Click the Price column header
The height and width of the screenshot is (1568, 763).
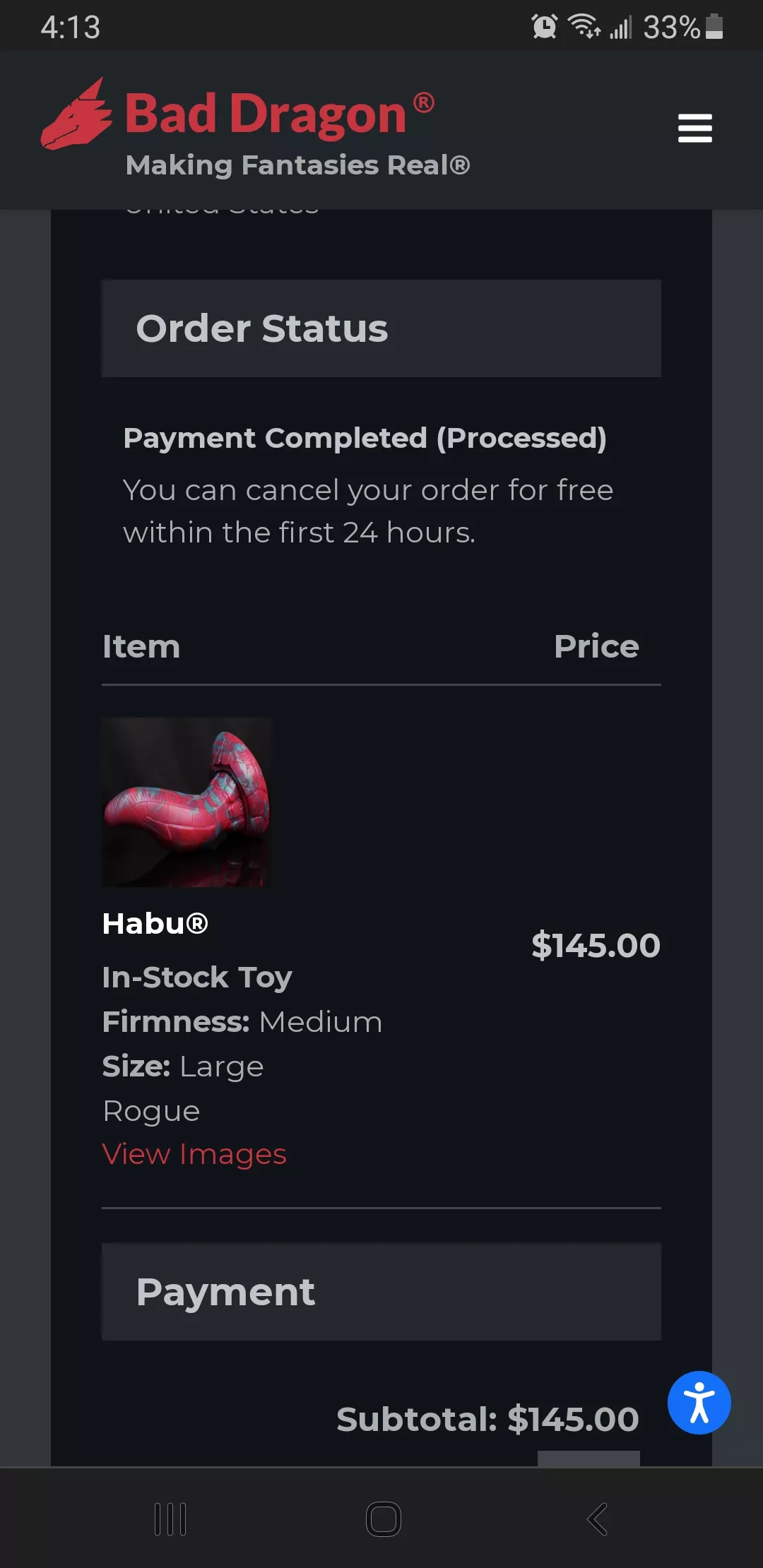click(597, 645)
